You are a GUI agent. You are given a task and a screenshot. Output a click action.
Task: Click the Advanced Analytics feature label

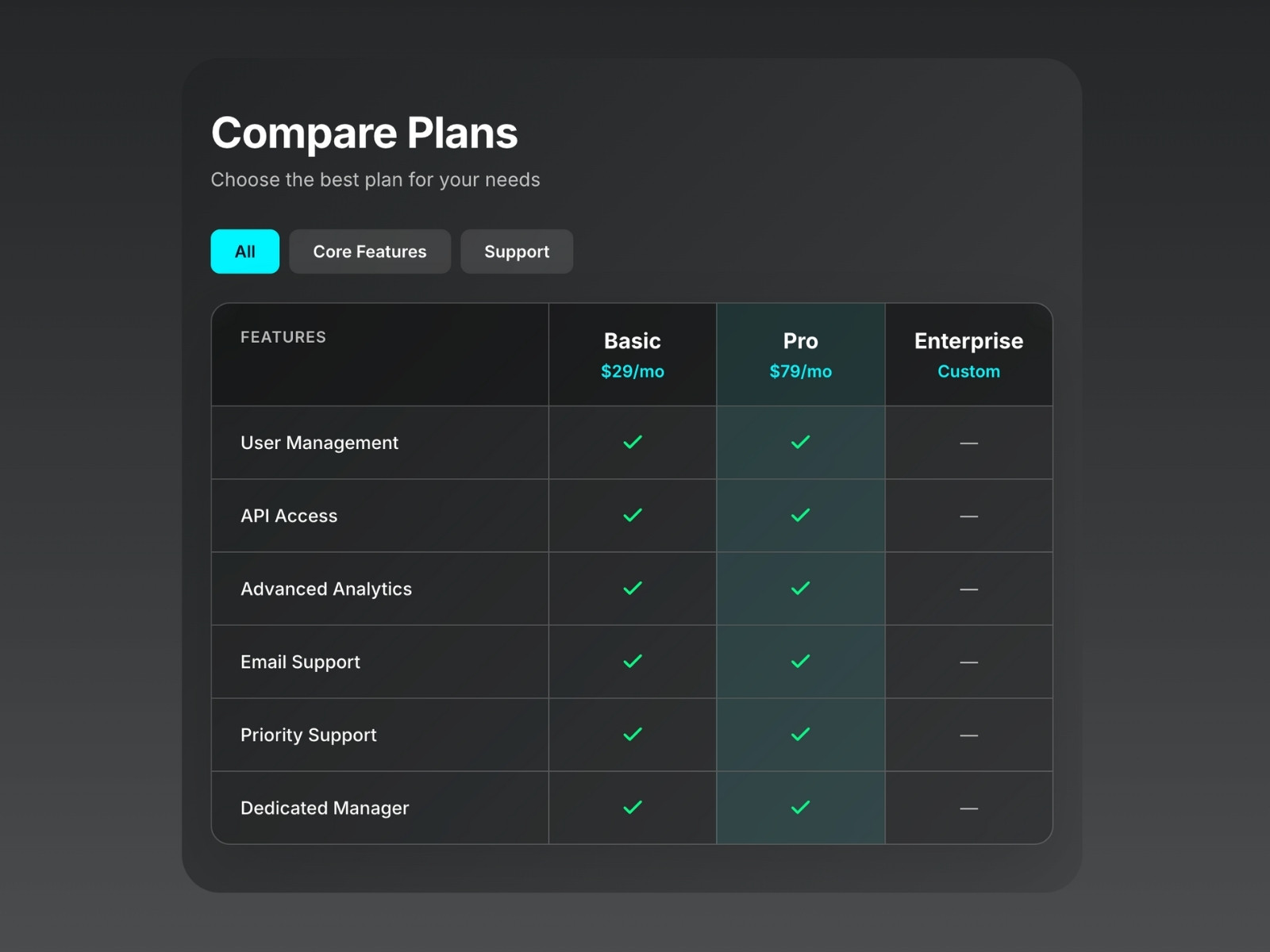point(326,589)
